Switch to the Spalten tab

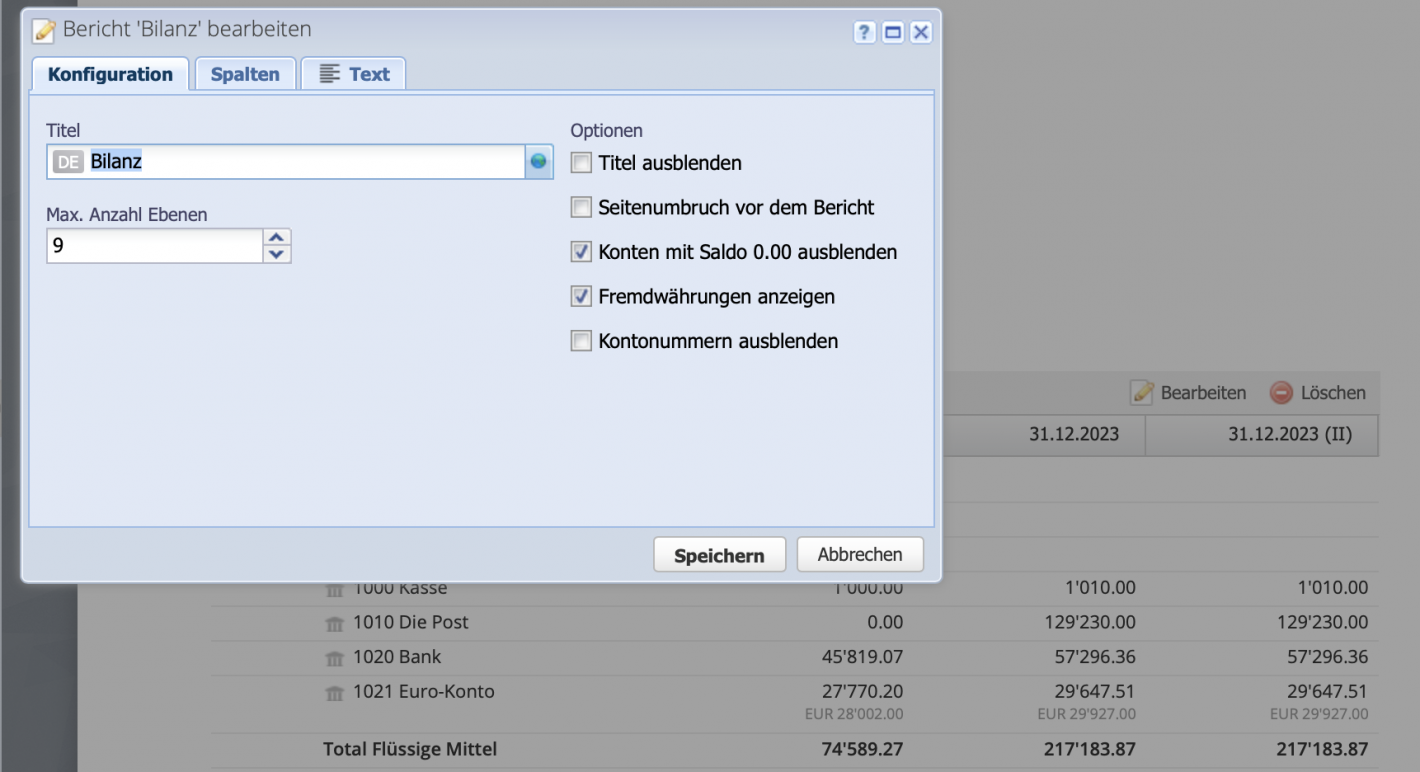click(x=245, y=73)
